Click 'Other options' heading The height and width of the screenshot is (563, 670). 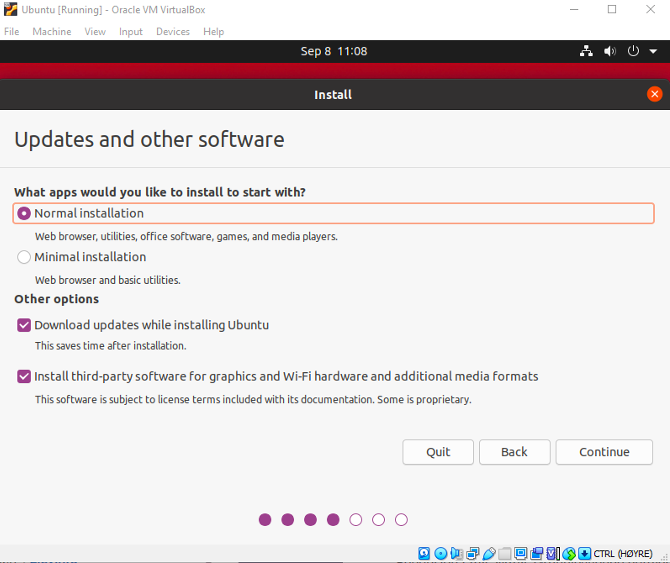click(56, 299)
